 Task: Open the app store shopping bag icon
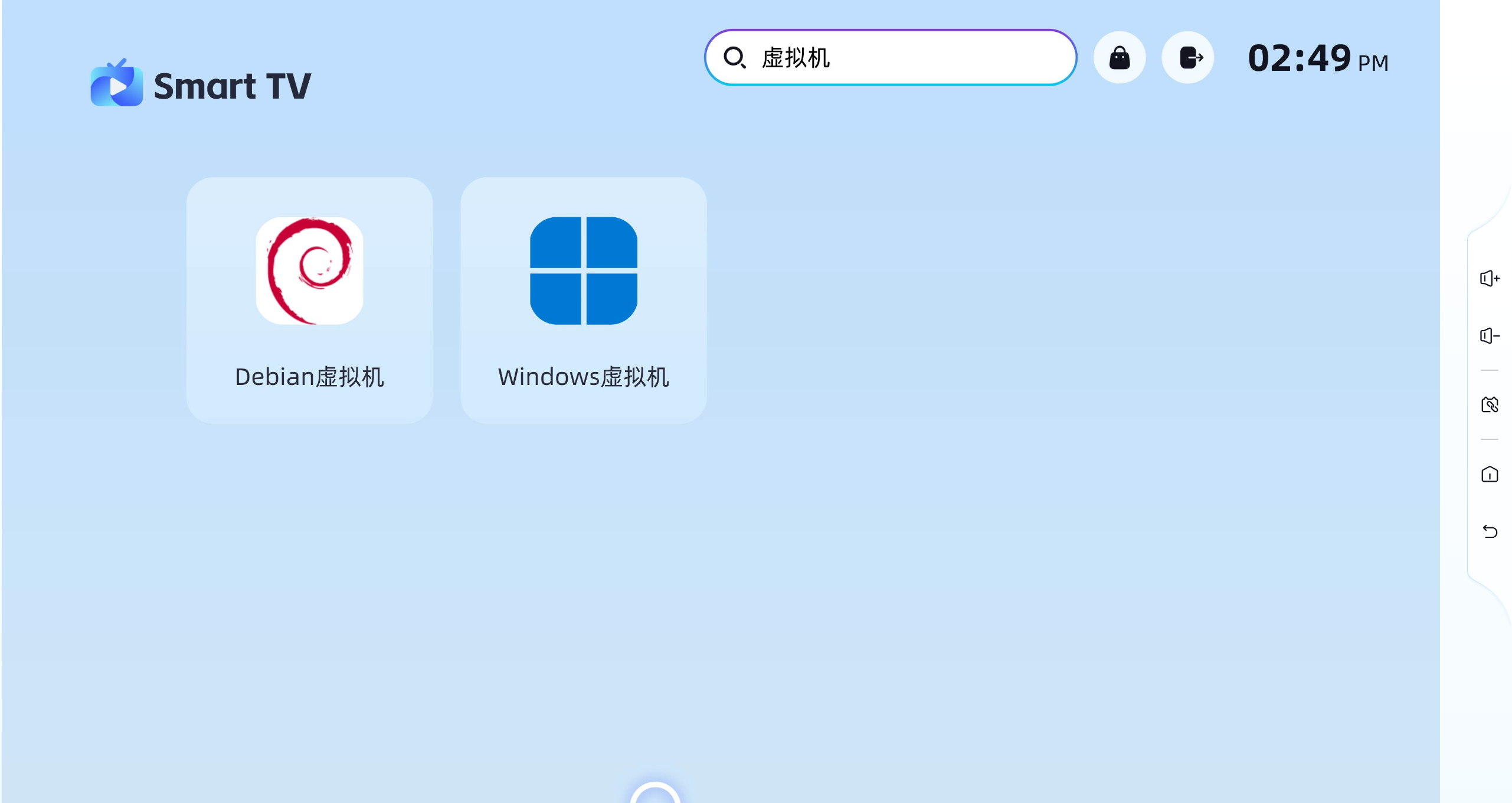pyautogui.click(x=1120, y=57)
